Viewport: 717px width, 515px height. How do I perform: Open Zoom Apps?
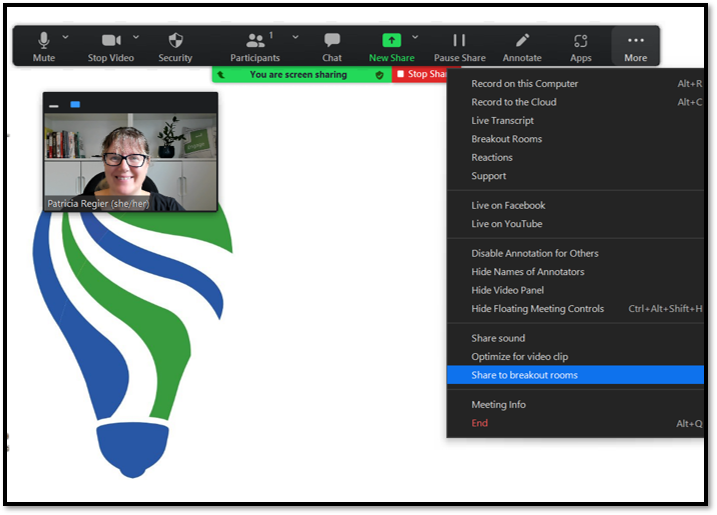pos(581,47)
